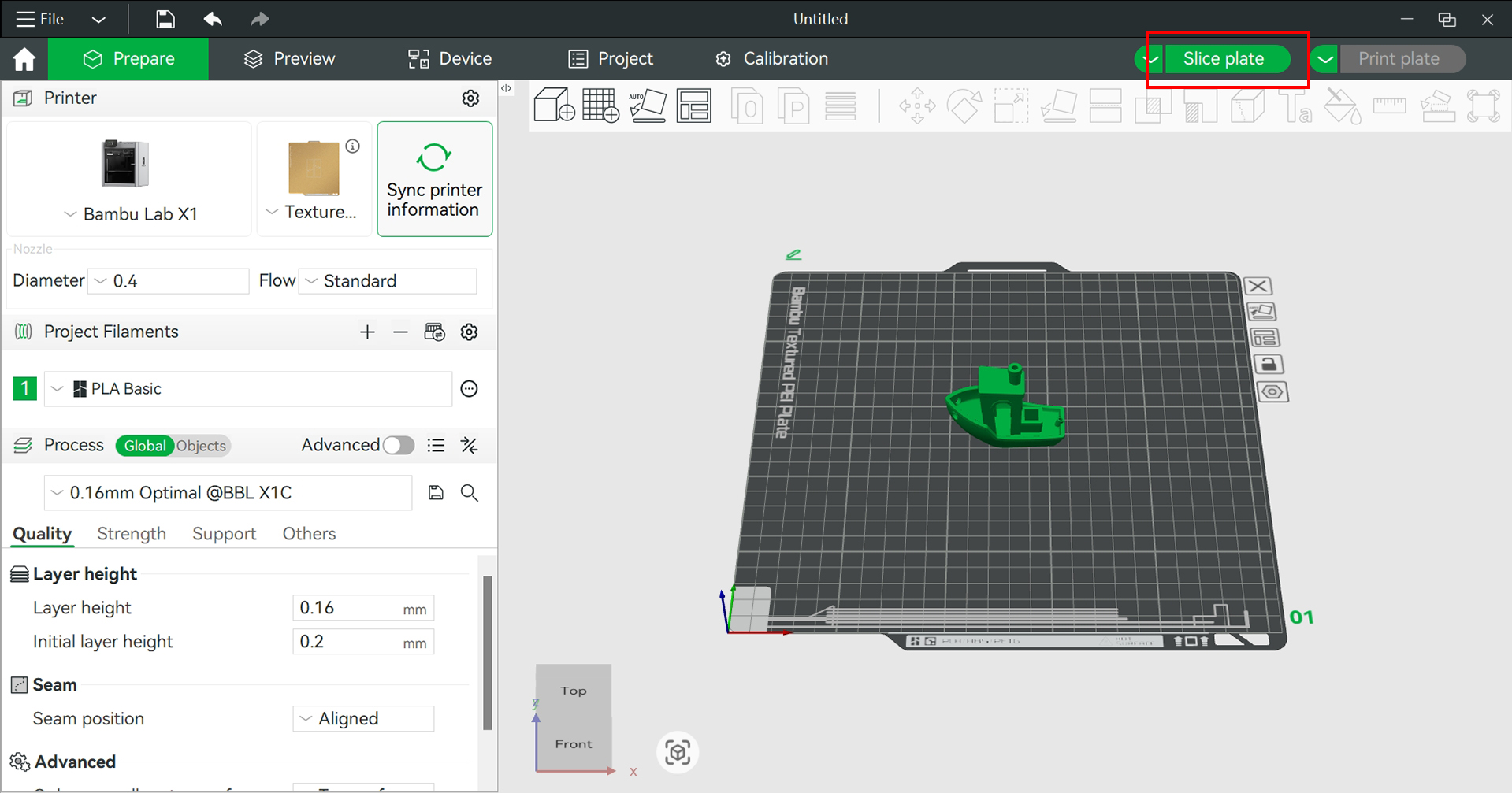Enable the Advanced settings toggle
This screenshot has height=793, width=1512.
(398, 446)
